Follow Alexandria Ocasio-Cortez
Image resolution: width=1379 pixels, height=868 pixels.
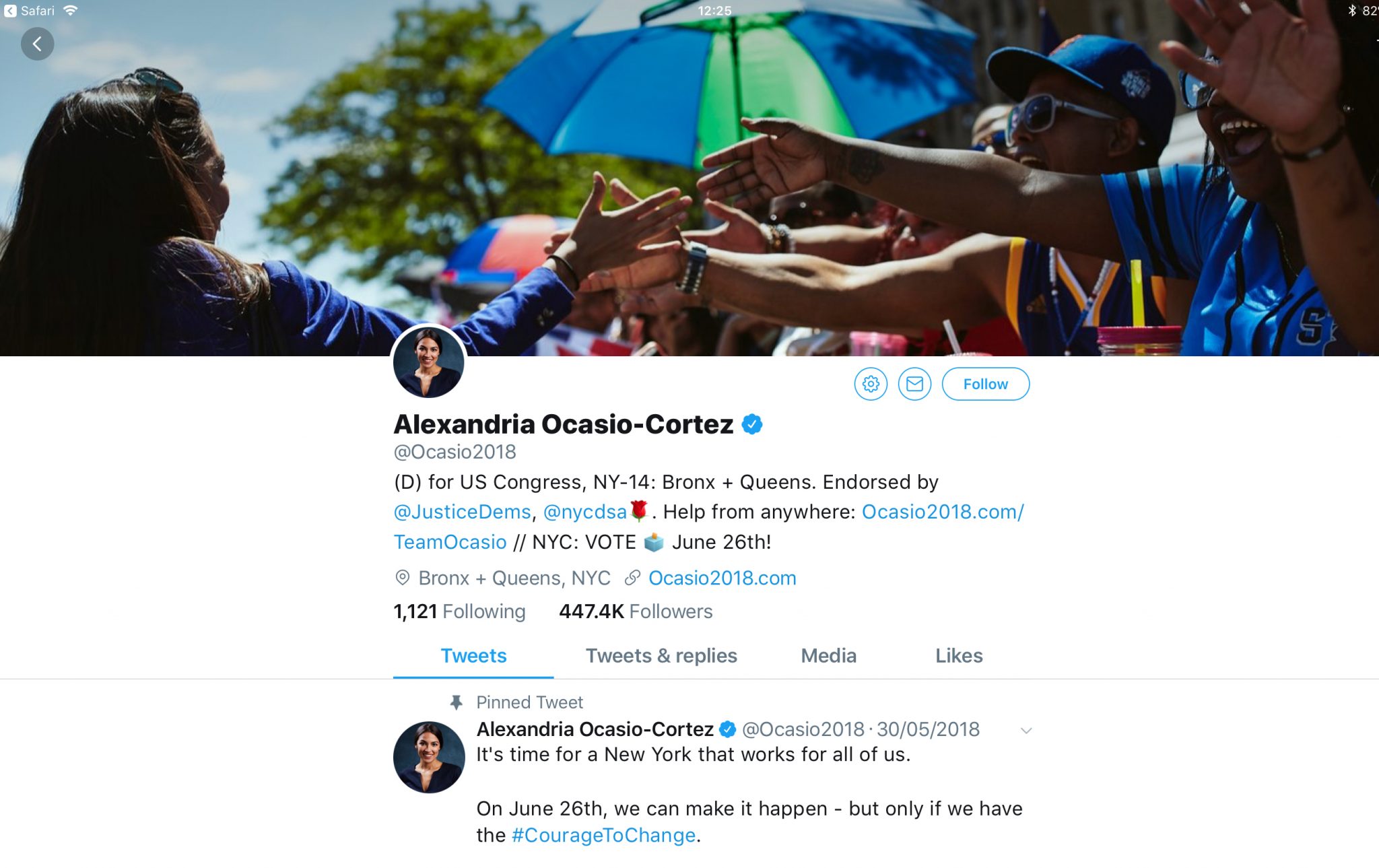tap(985, 384)
